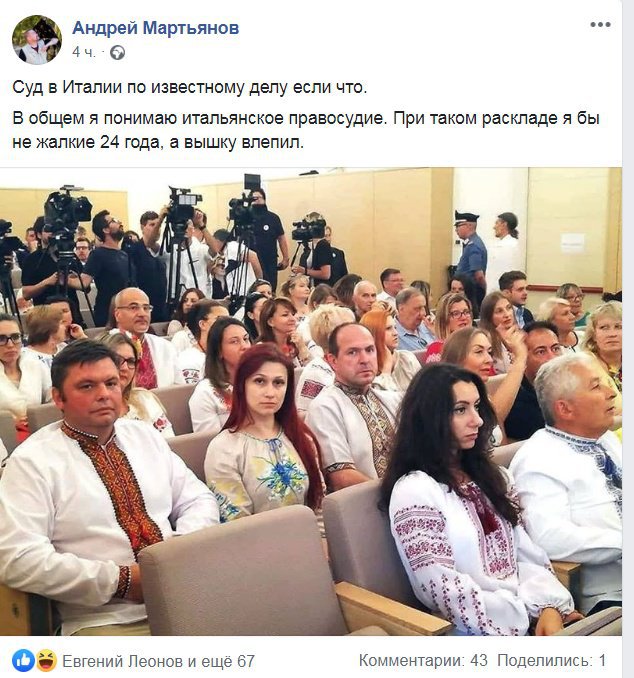Click the blue Like reaction icon

(x=23, y=660)
